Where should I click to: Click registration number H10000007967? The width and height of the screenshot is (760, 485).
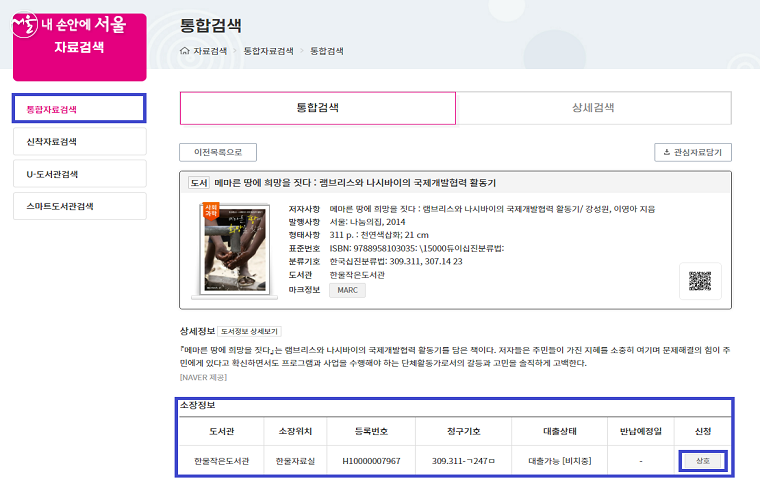tap(371, 461)
